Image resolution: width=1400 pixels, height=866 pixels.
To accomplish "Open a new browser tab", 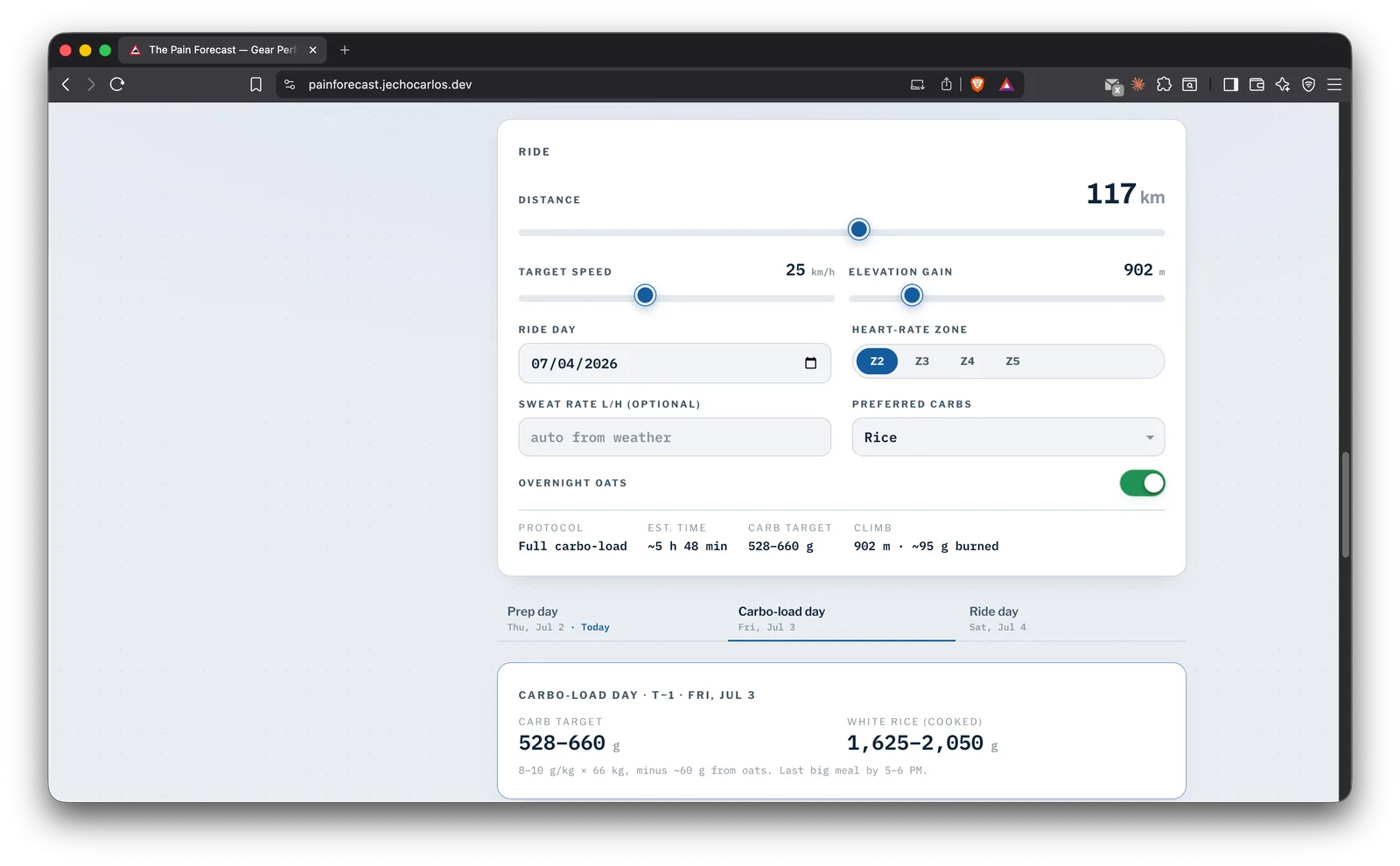I will pyautogui.click(x=345, y=50).
